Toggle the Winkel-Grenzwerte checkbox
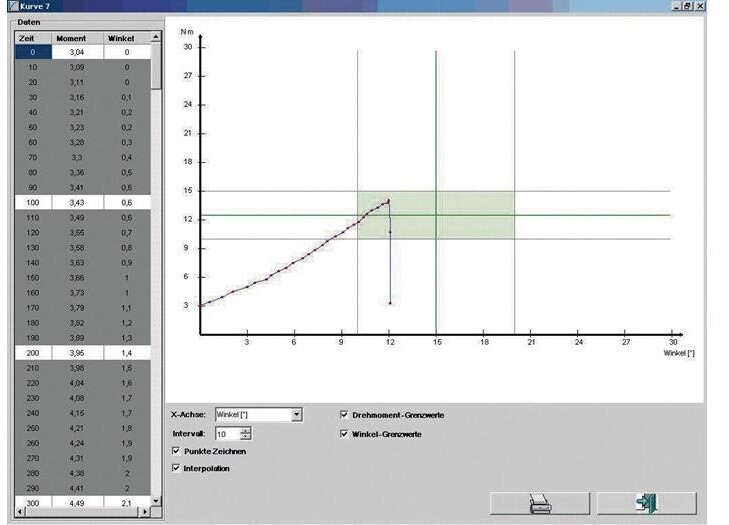 click(x=345, y=434)
